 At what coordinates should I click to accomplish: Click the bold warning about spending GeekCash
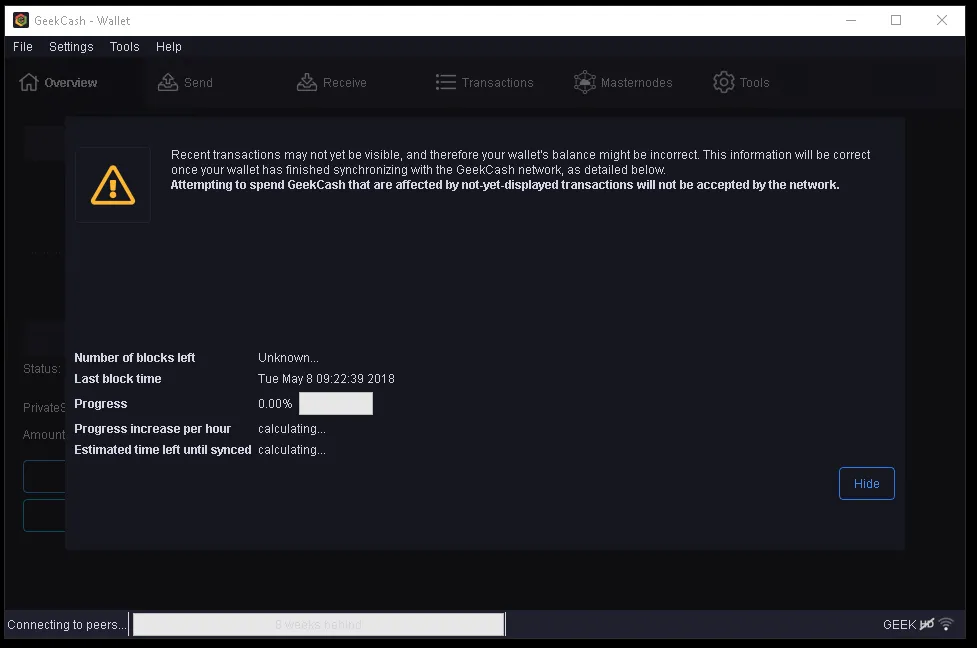[x=505, y=185]
